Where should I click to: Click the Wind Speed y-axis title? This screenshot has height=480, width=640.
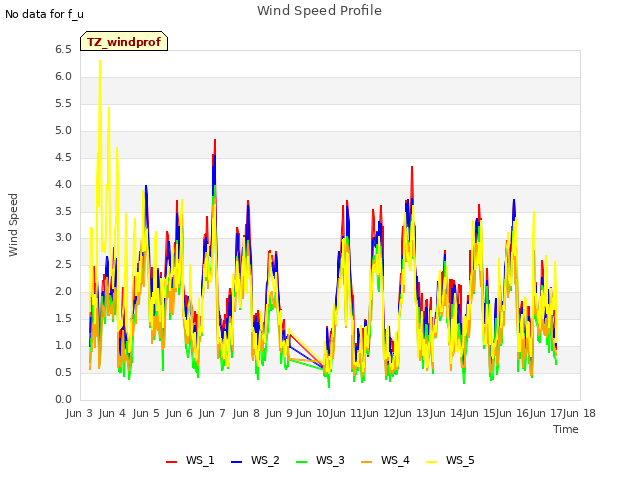click(13, 225)
